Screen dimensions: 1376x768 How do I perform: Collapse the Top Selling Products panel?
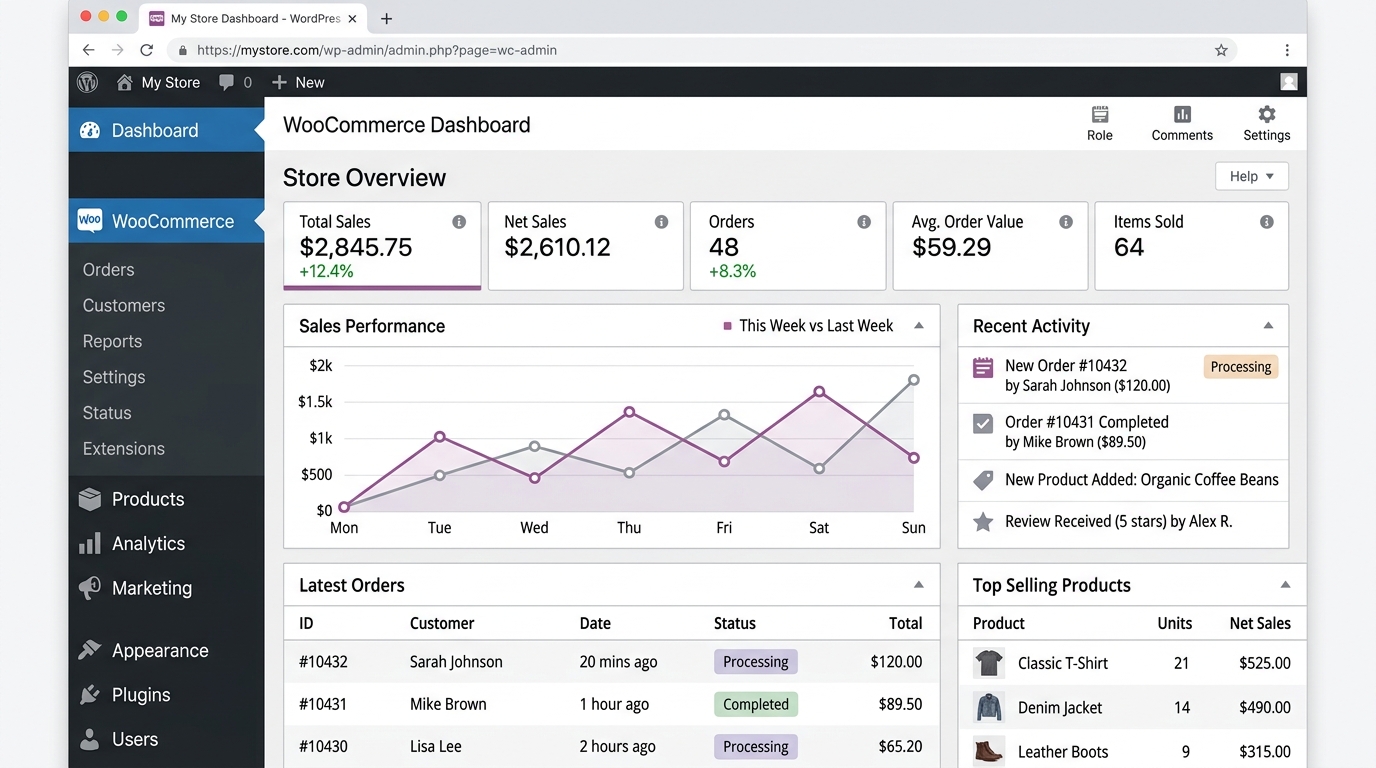pyautogui.click(x=1285, y=584)
